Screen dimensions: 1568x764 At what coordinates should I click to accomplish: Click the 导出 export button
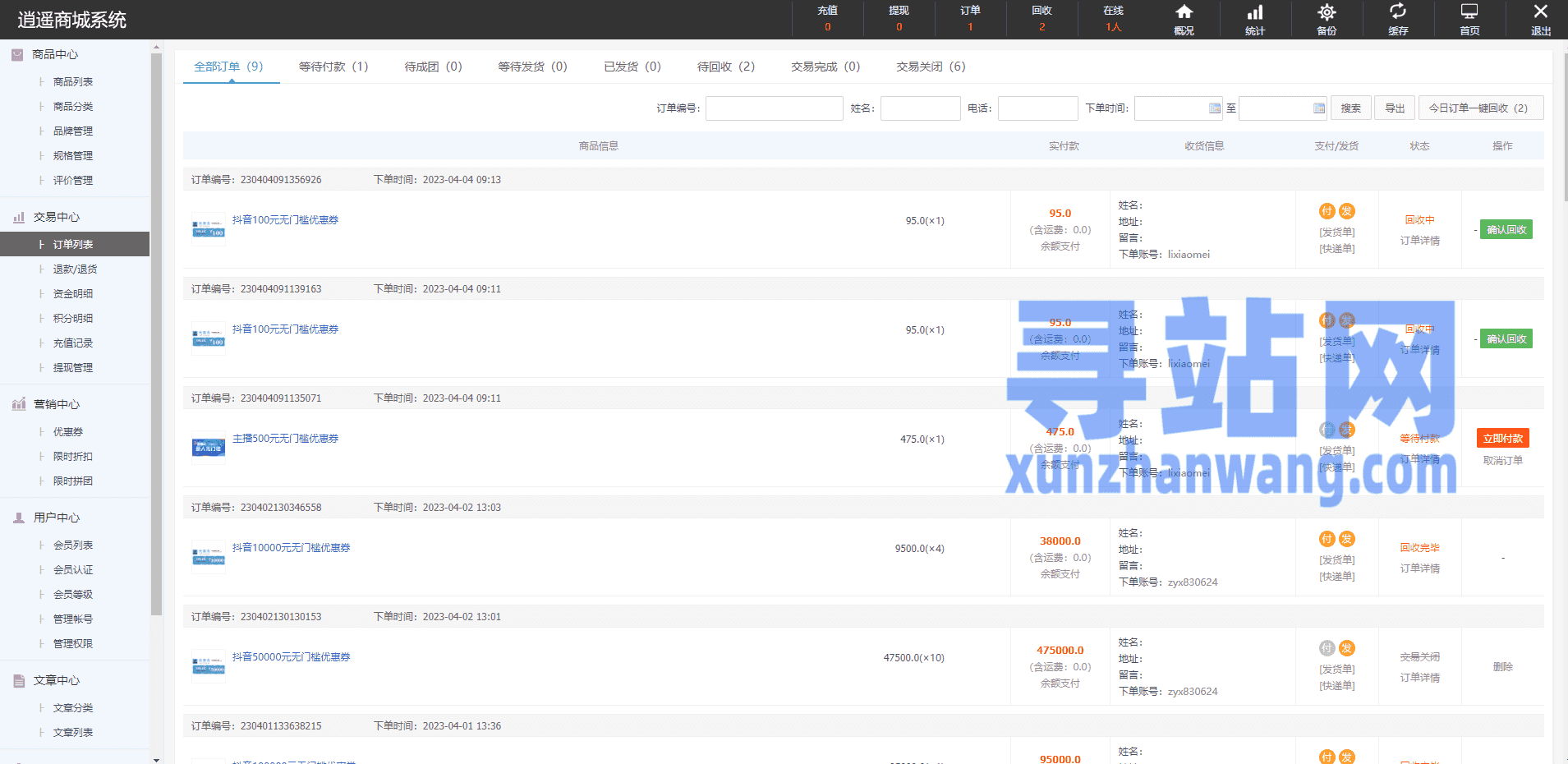(1395, 108)
